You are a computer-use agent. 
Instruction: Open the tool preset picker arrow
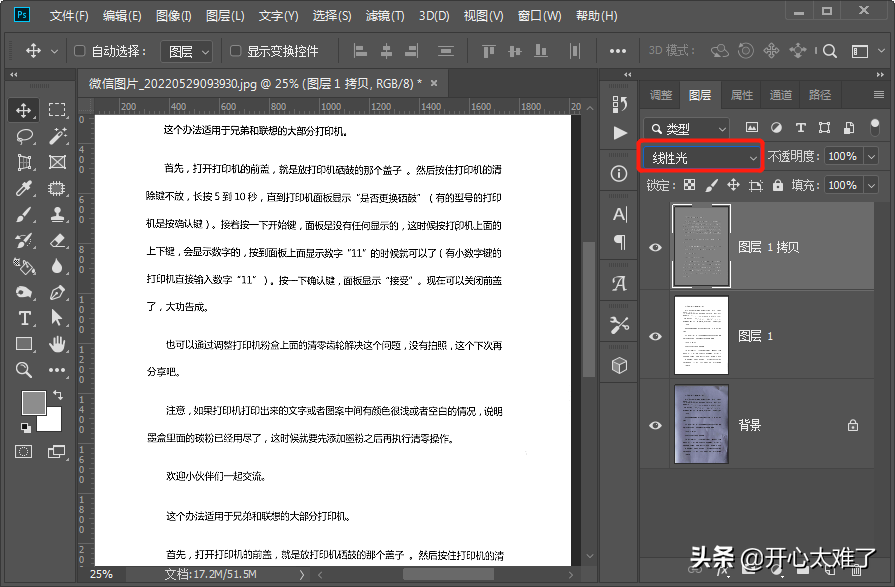54,51
